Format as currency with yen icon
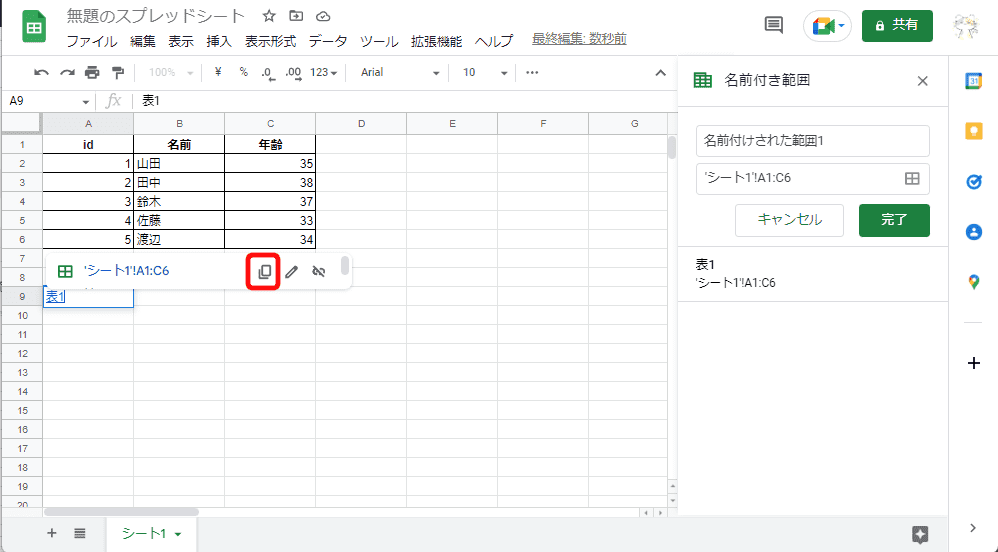This screenshot has width=998, height=552. pos(218,72)
